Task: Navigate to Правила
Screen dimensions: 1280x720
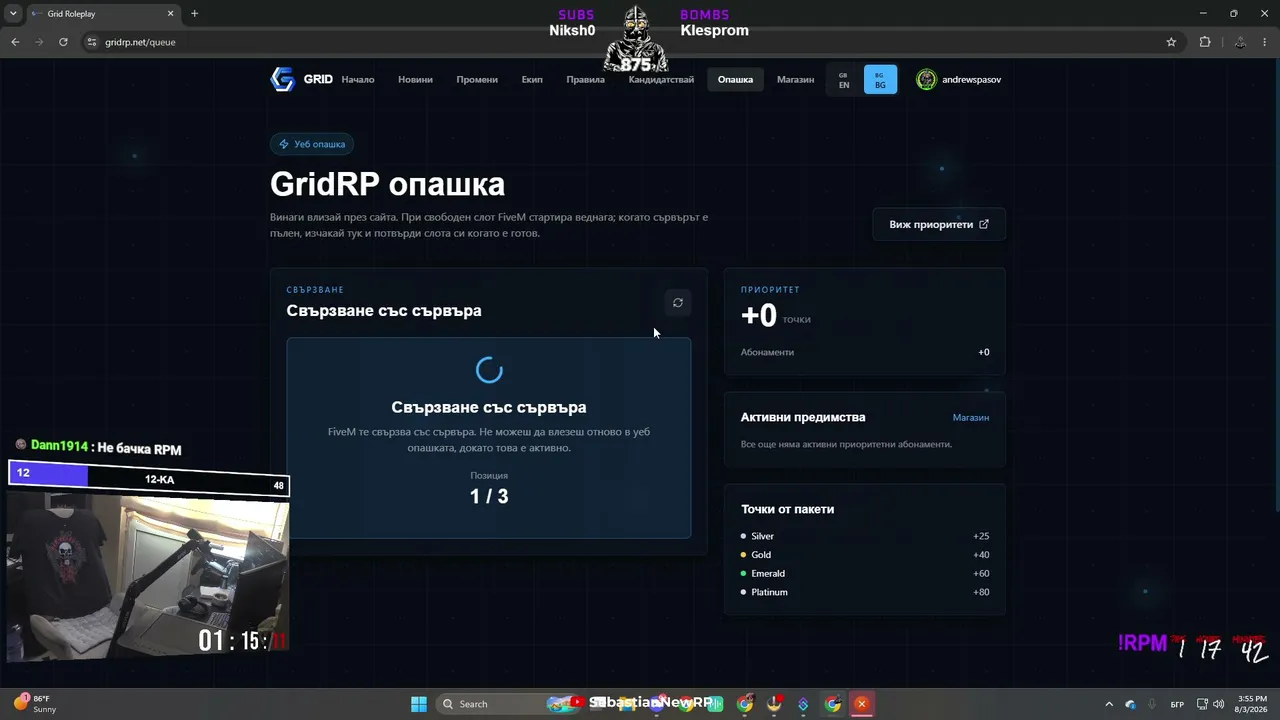Action: pos(585,80)
